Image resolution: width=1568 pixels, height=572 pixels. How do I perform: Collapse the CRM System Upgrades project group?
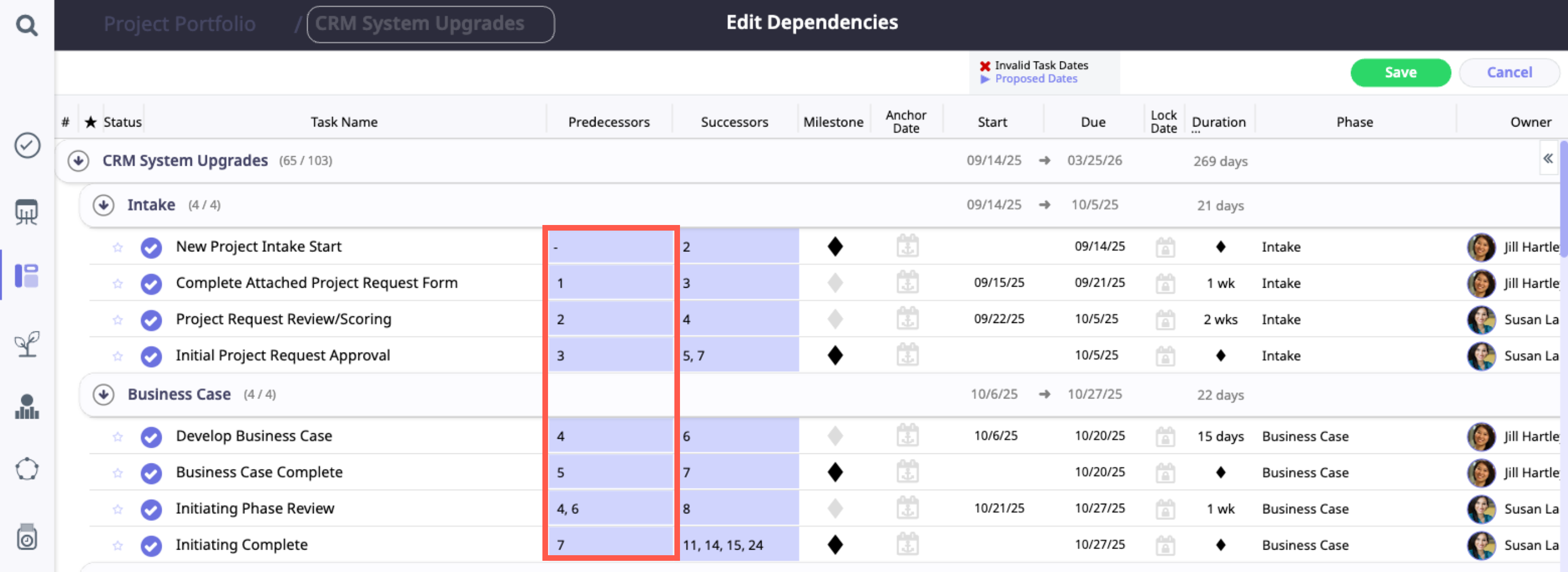pos(78,161)
